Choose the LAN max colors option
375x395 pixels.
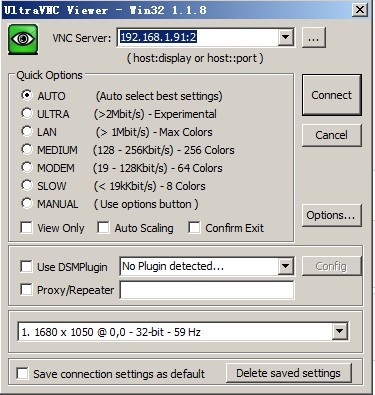(27, 131)
